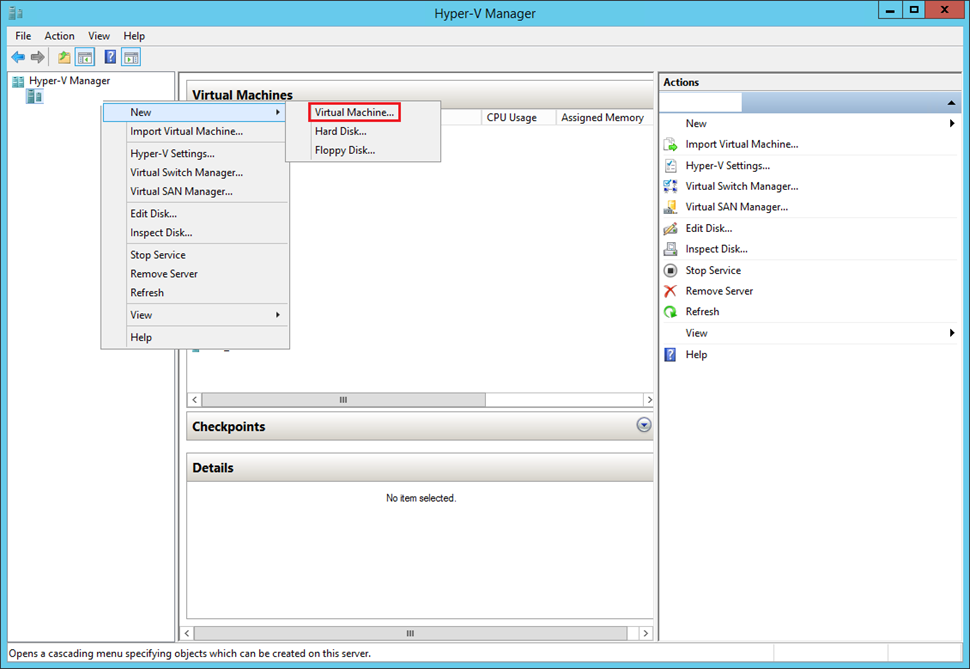Click the Hyper-V Manager tree root icon
The width and height of the screenshot is (970, 669).
pyautogui.click(x=19, y=81)
